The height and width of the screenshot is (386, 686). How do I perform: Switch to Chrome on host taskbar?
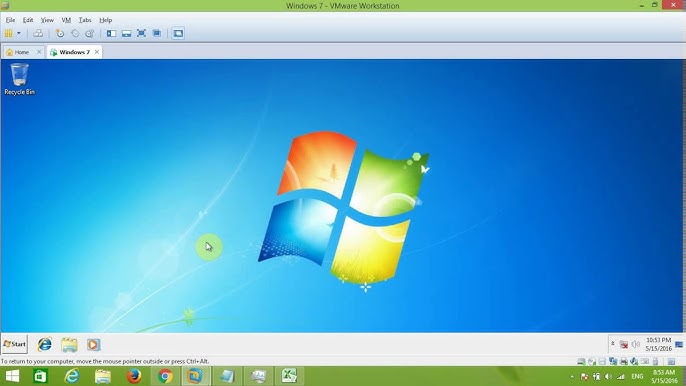click(165, 376)
